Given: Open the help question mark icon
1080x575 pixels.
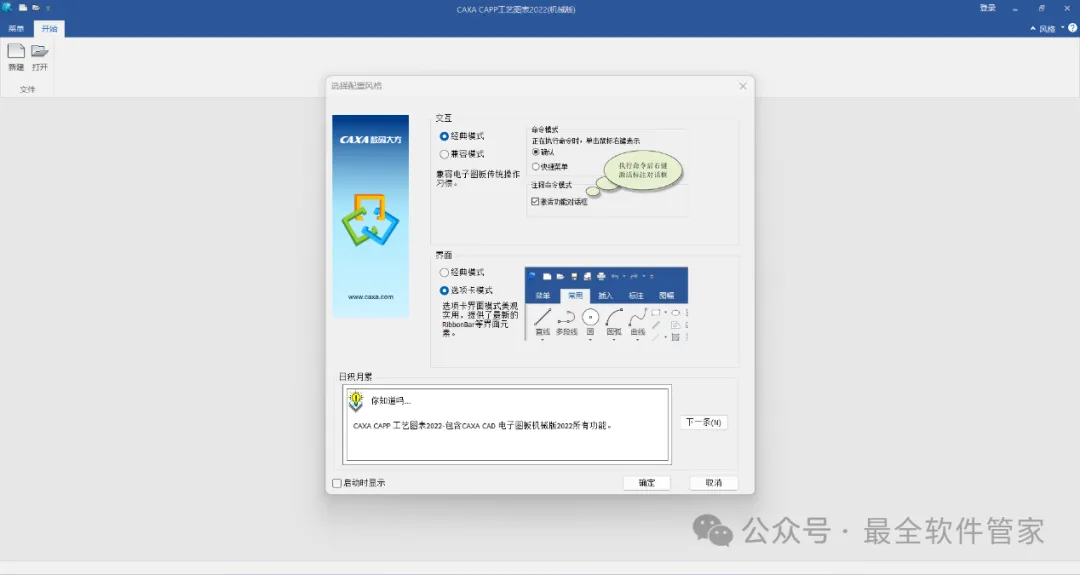Looking at the screenshot, I should point(1072,28).
